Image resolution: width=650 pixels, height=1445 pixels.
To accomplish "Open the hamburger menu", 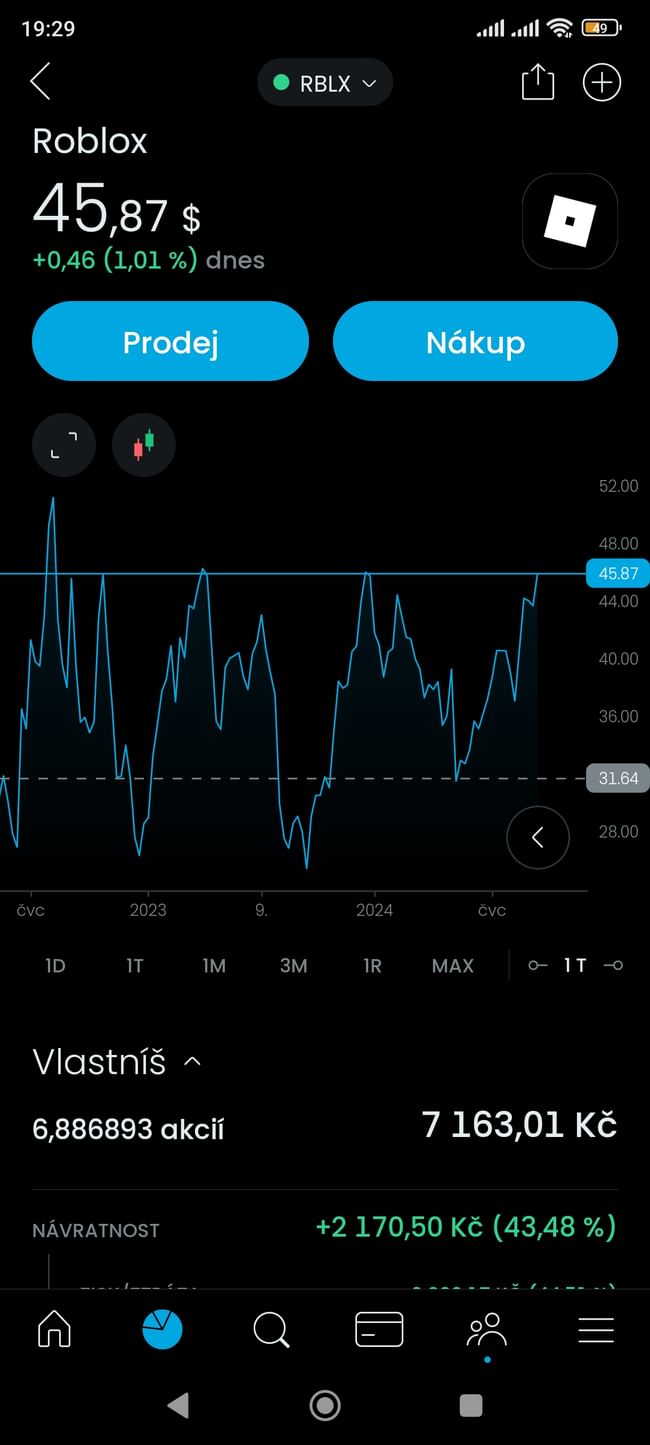I will (596, 1329).
